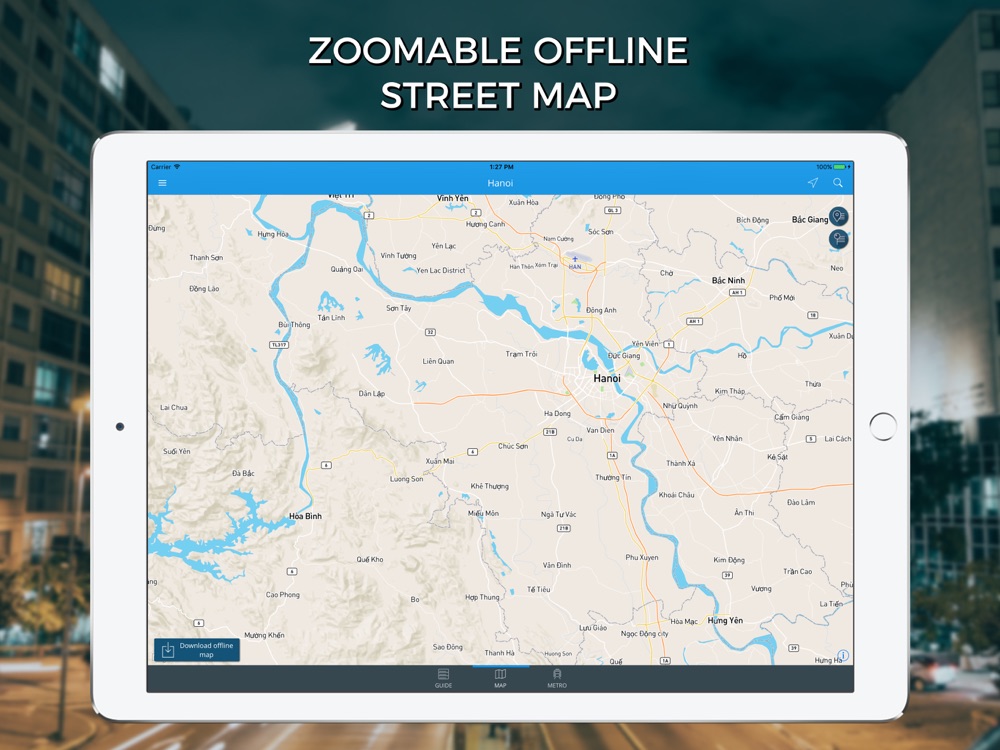
Task: Click the Hanoi title in header
Action: pos(500,183)
